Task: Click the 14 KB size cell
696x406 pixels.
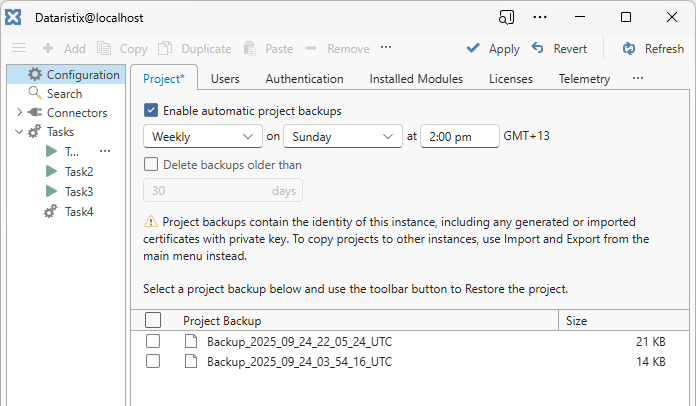Action: coord(651,361)
